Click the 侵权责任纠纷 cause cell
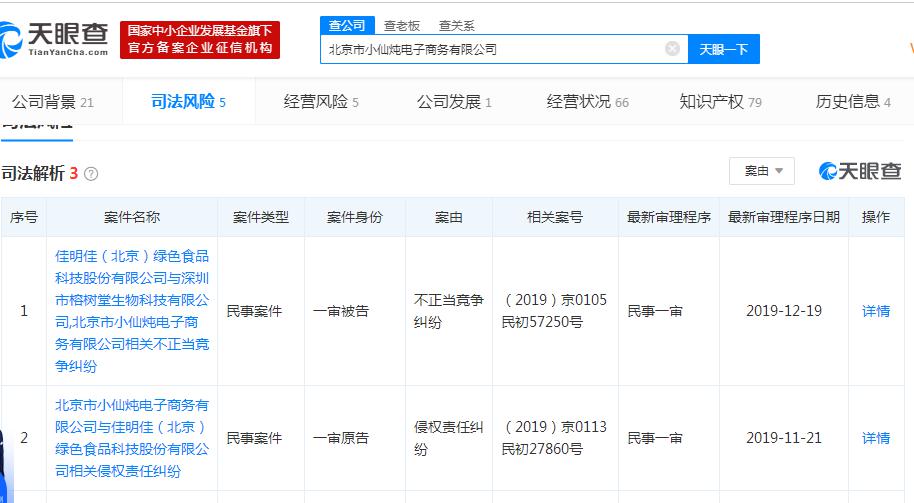 449,438
